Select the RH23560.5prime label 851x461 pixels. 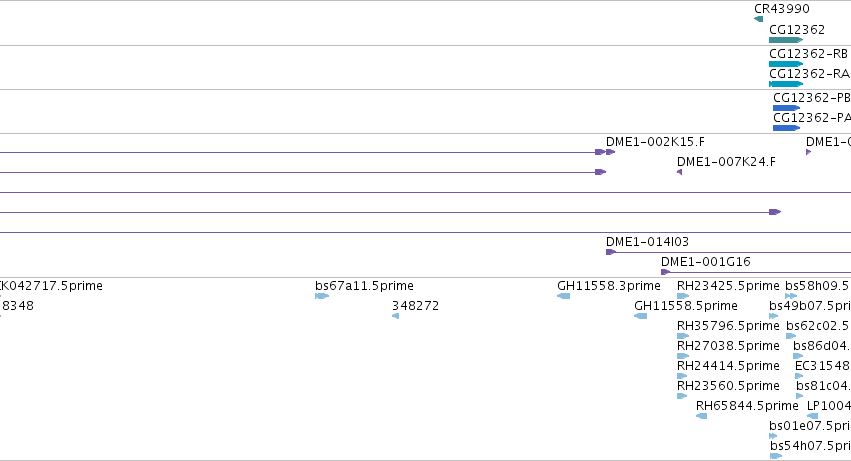[x=728, y=386]
